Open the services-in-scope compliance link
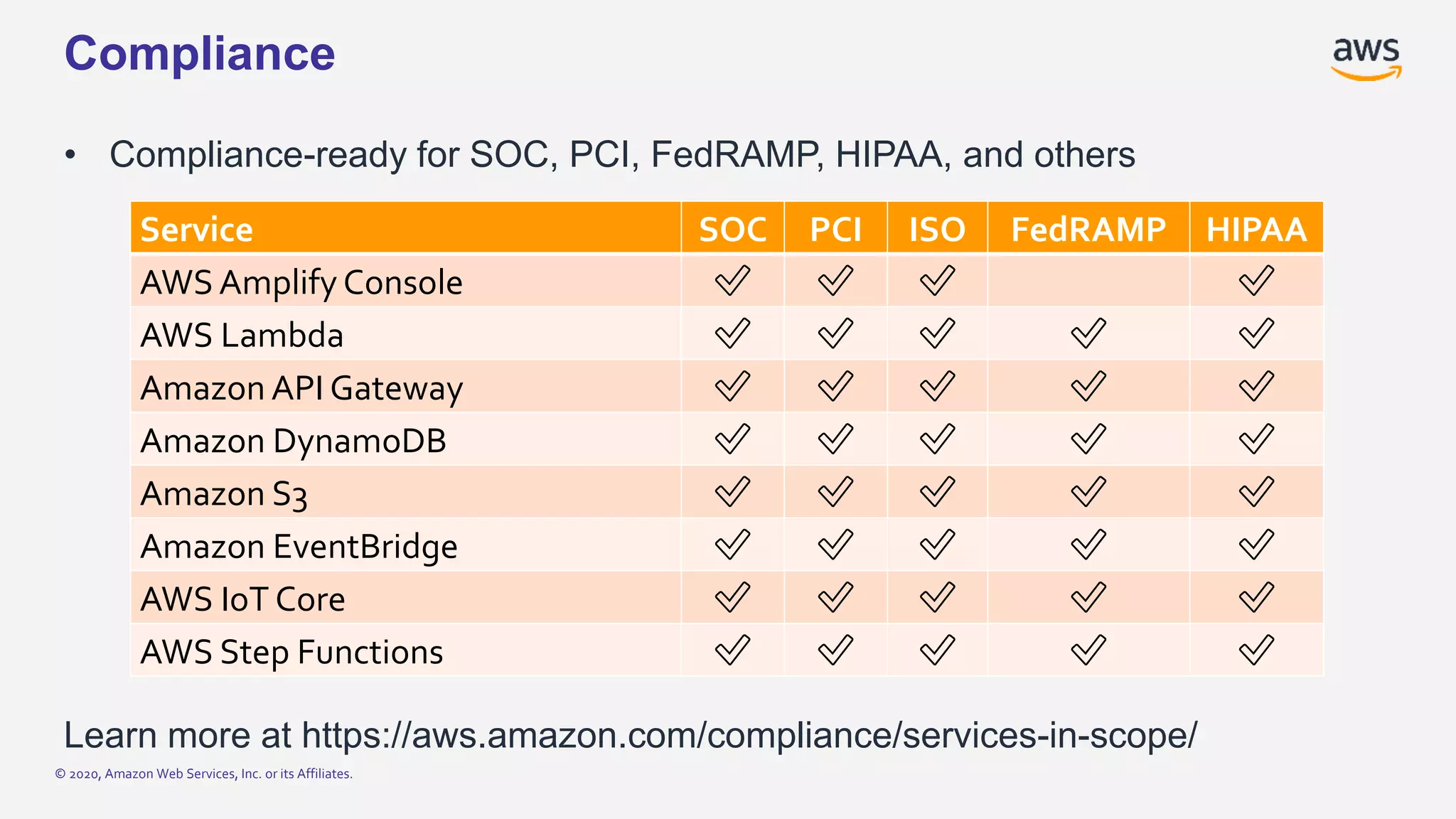This screenshot has height=819, width=1456. pyautogui.click(x=749, y=735)
